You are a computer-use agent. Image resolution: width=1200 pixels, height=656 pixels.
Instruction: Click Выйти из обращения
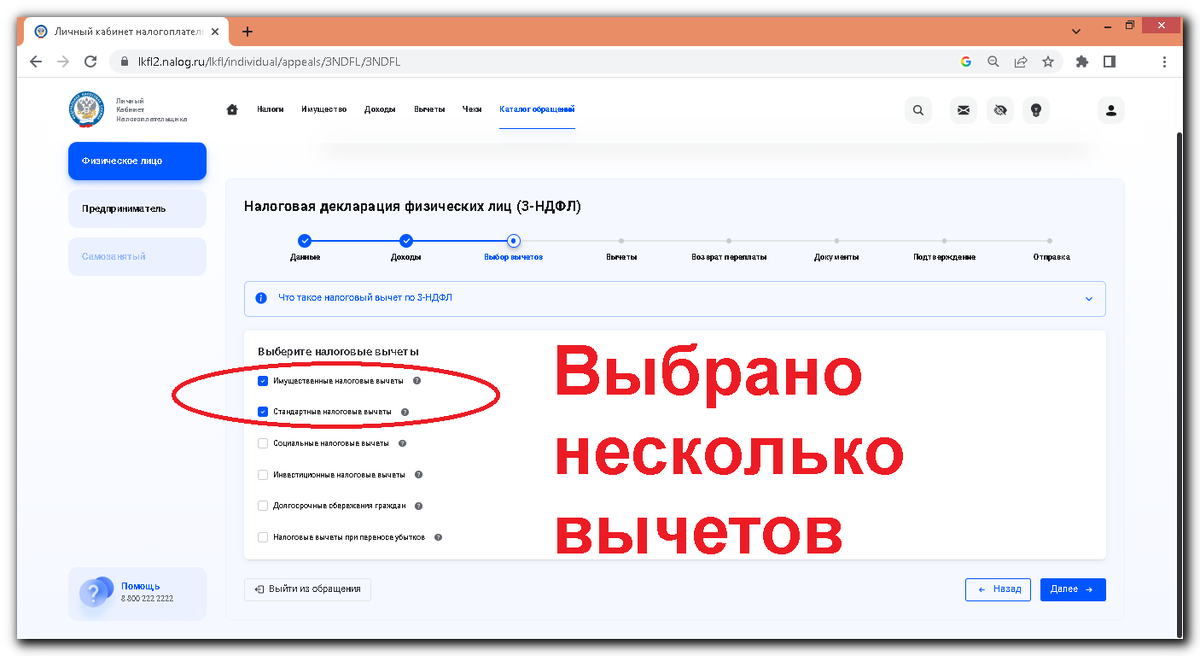point(307,589)
